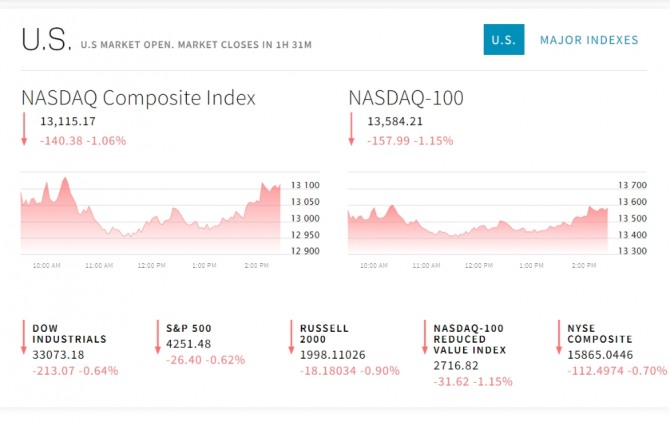Open the NASDAQ-100 heading link
Screen dimensions: 670x425
tap(406, 98)
